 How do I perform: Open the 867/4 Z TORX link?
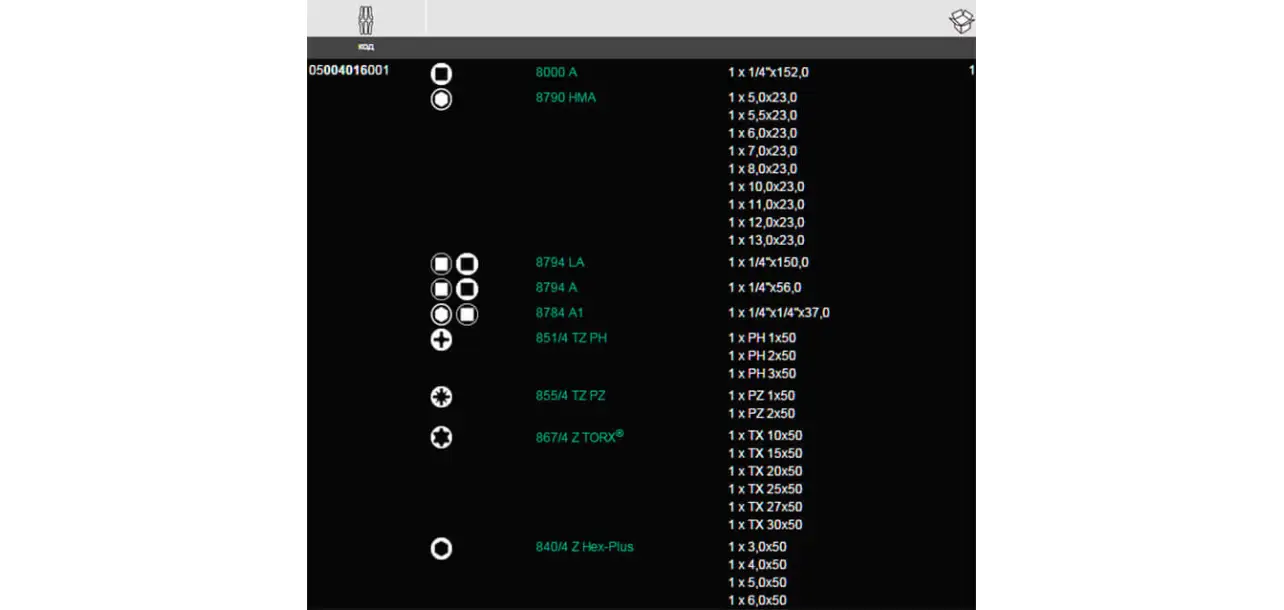[577, 437]
